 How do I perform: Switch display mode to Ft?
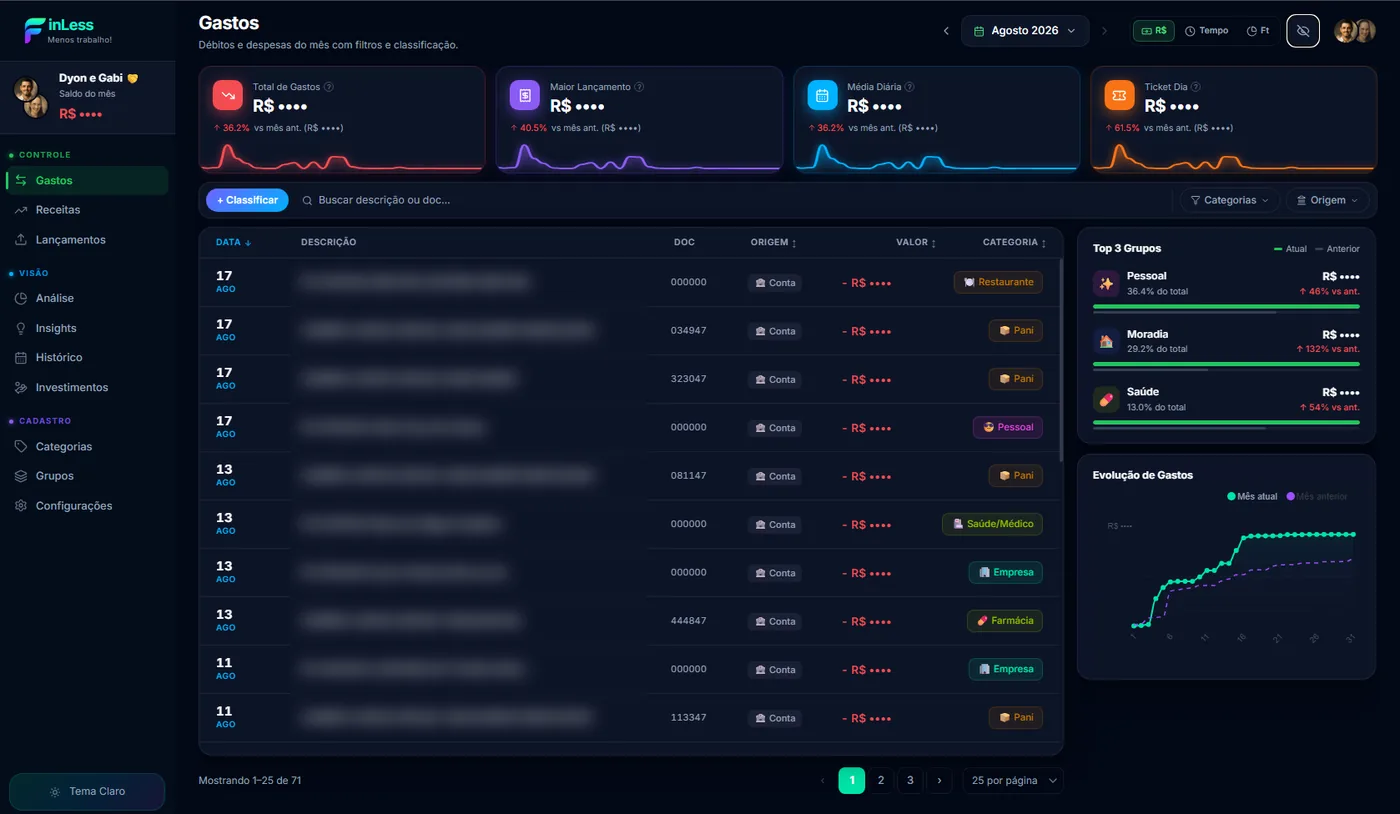pos(1258,31)
